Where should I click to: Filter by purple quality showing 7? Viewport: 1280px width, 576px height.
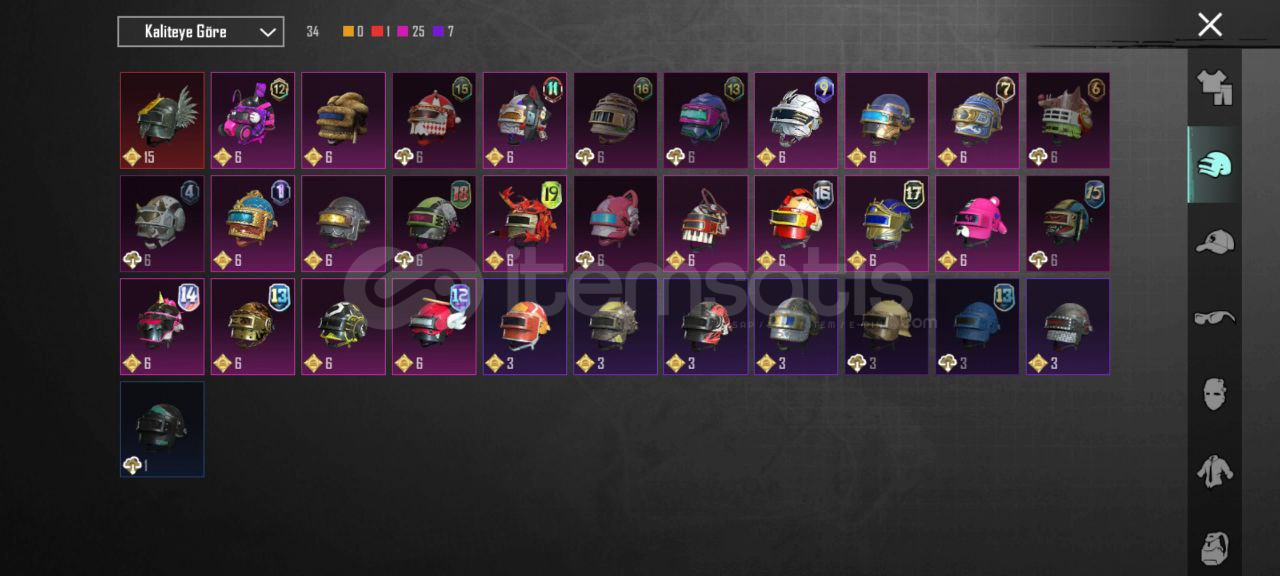tap(444, 32)
